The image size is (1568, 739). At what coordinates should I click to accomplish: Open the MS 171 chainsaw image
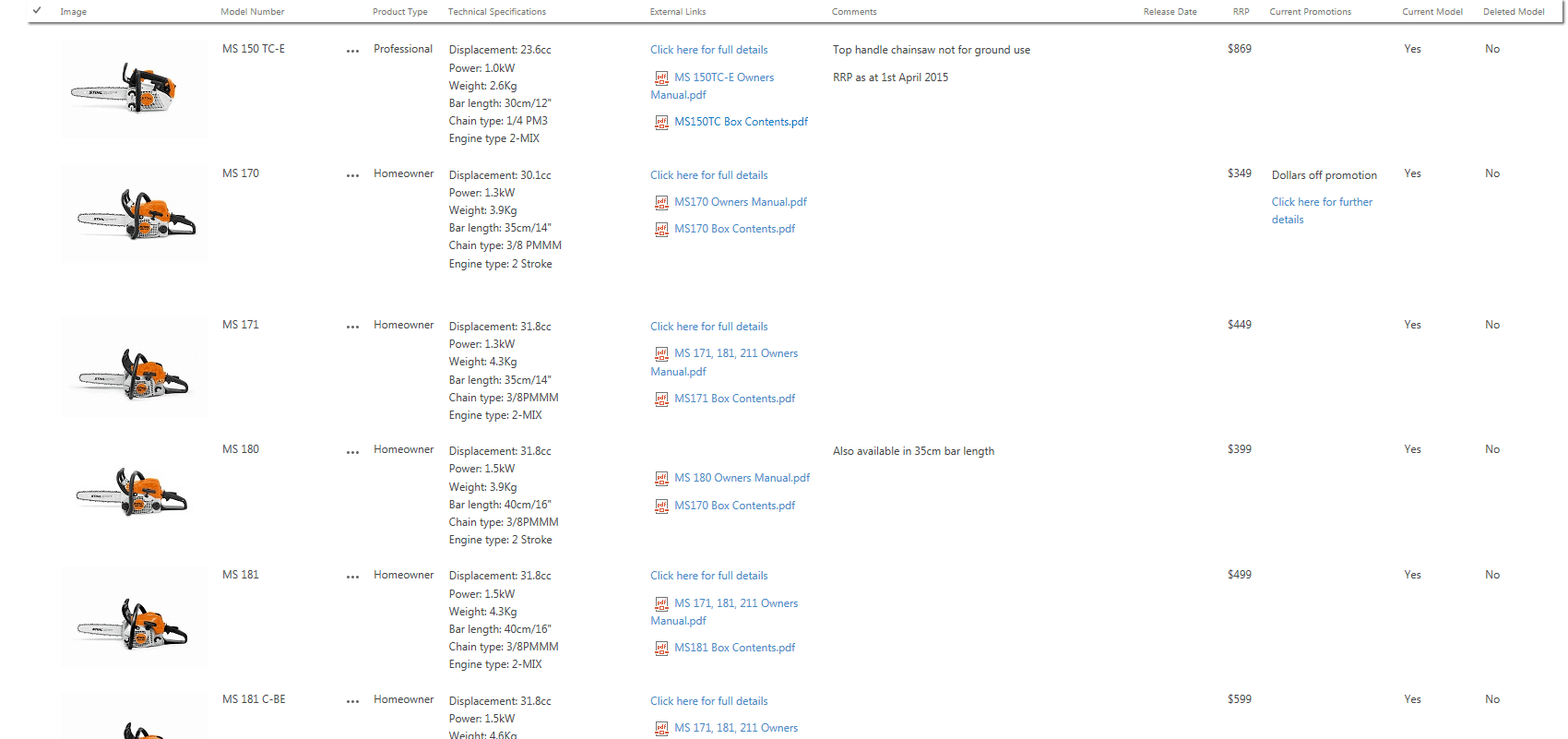[135, 367]
